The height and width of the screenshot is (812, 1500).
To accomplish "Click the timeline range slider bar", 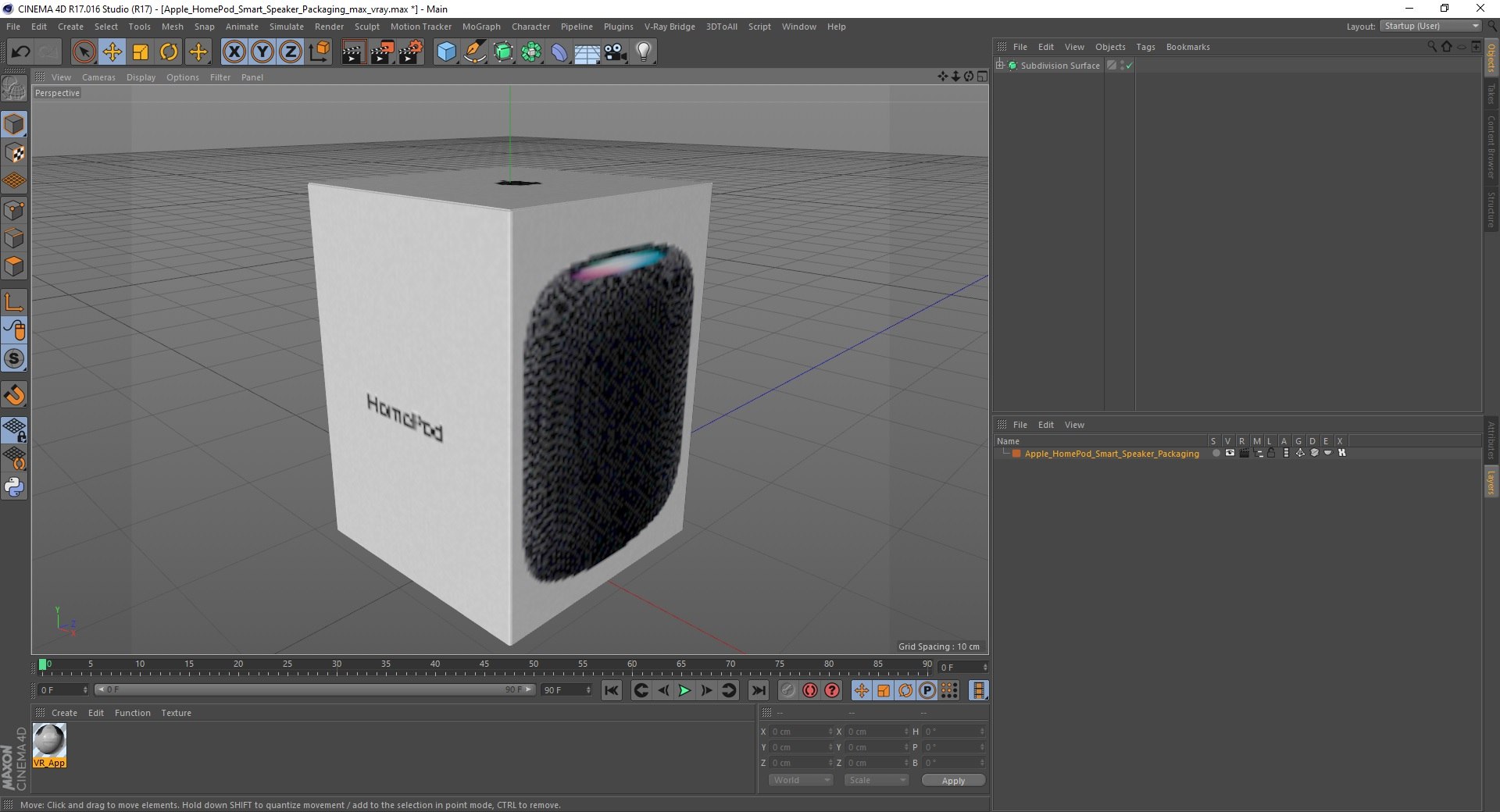I will [x=315, y=689].
